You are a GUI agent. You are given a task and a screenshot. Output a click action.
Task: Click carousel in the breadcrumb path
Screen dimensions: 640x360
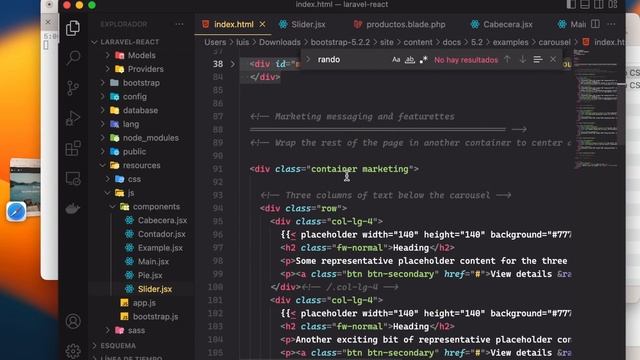pyautogui.click(x=554, y=42)
